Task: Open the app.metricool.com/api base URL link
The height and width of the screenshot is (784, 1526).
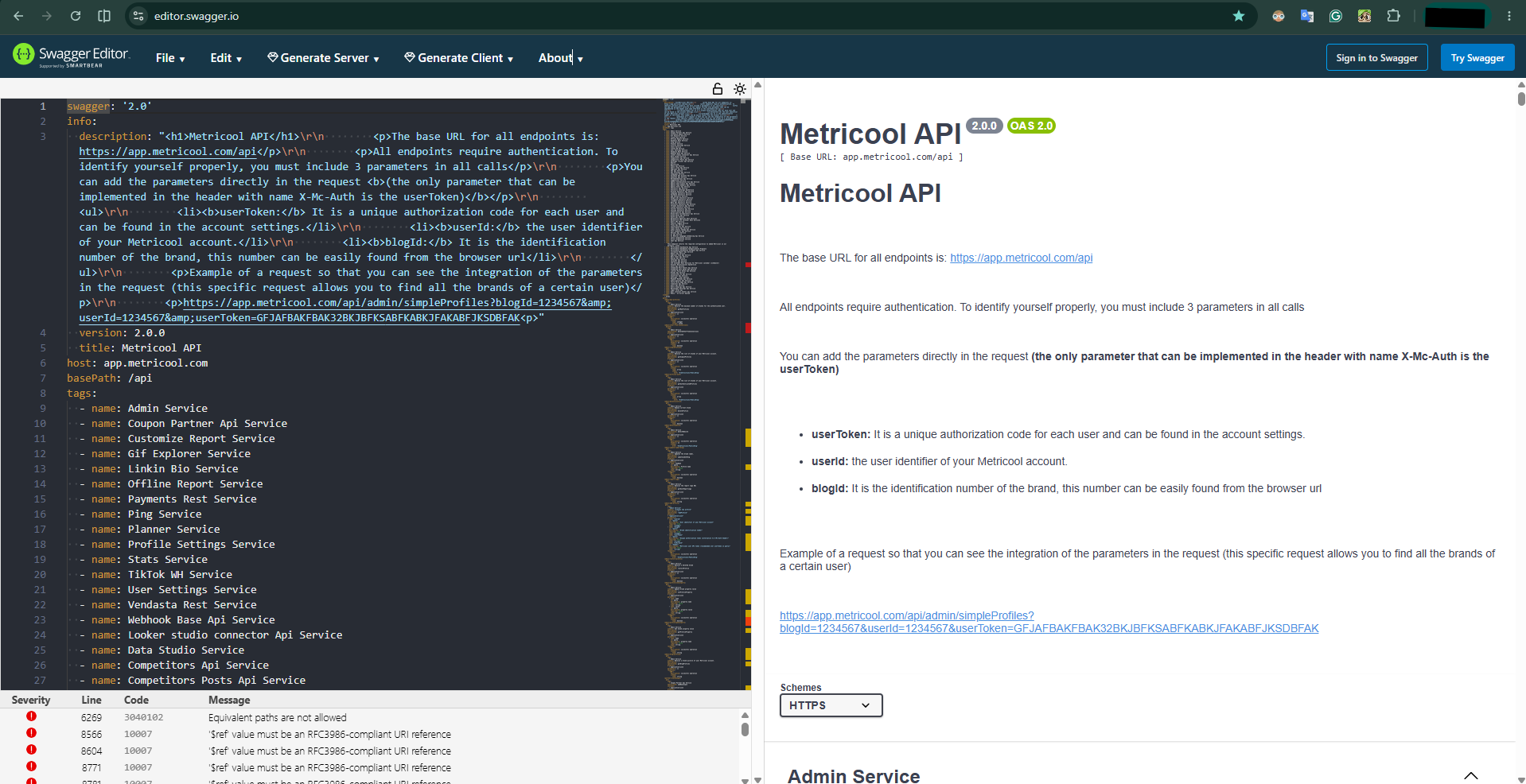Action: [1021, 258]
